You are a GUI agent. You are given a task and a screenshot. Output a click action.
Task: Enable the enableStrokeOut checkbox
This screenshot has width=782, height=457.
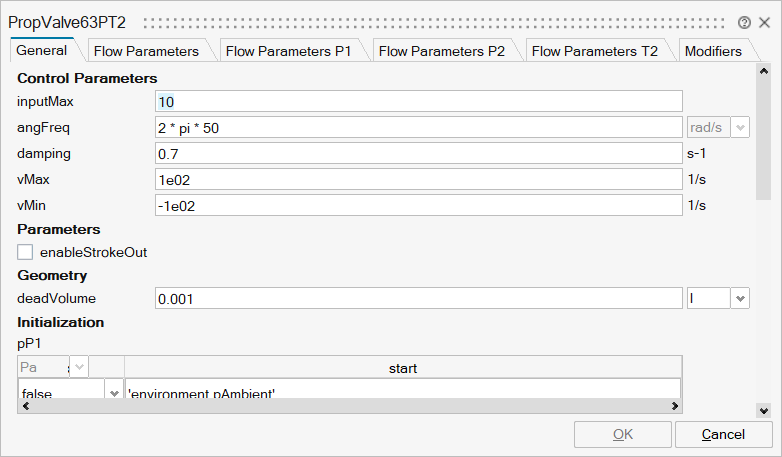25,252
